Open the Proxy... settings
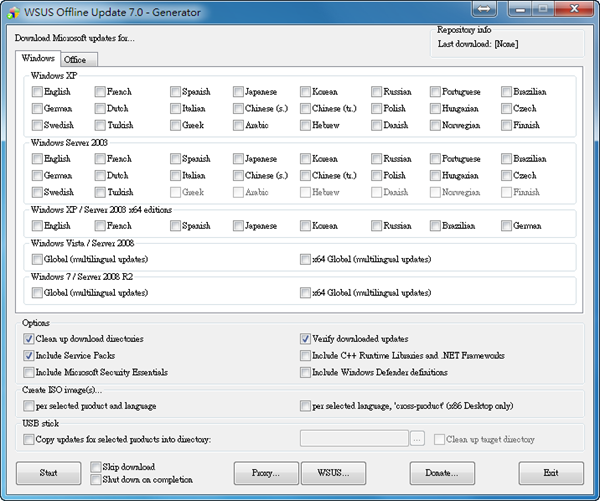The image size is (600, 501). [266, 473]
